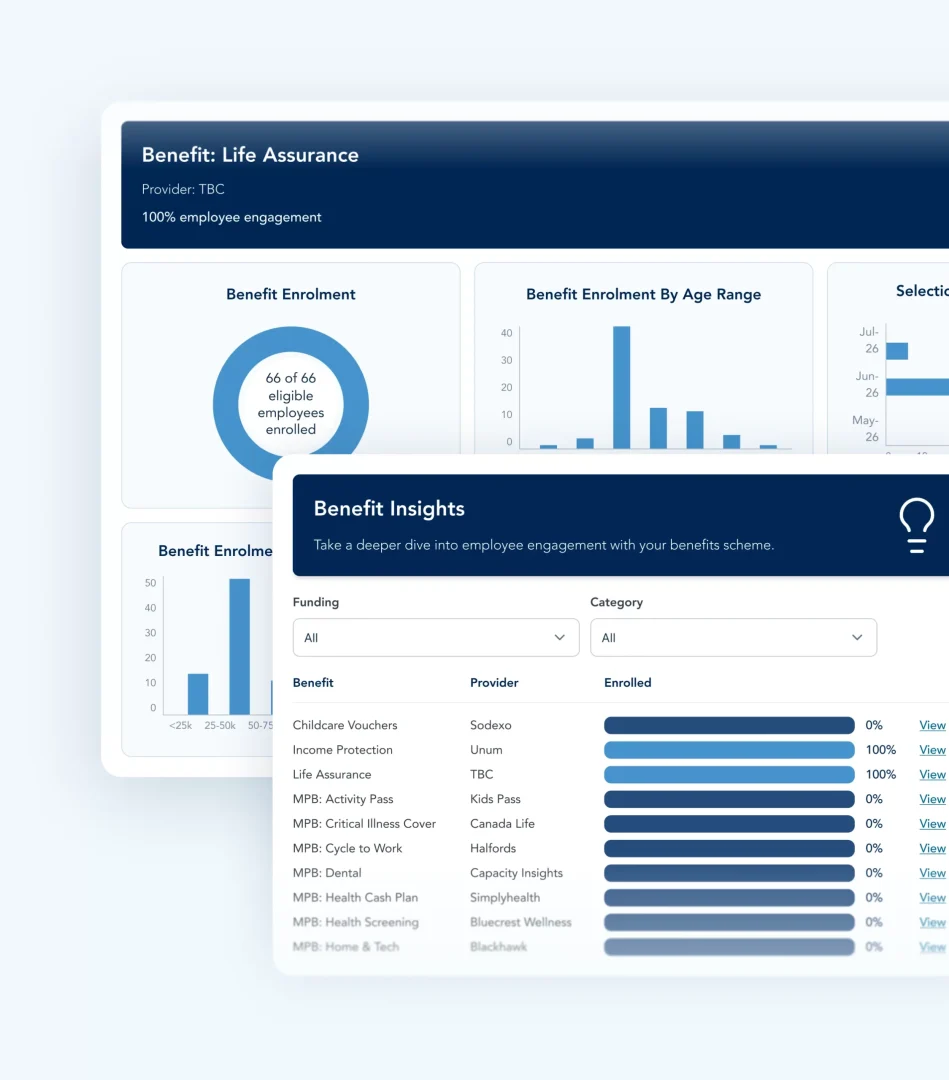Select the MPB: Dental benefit name
The image size is (949, 1080).
(x=327, y=873)
